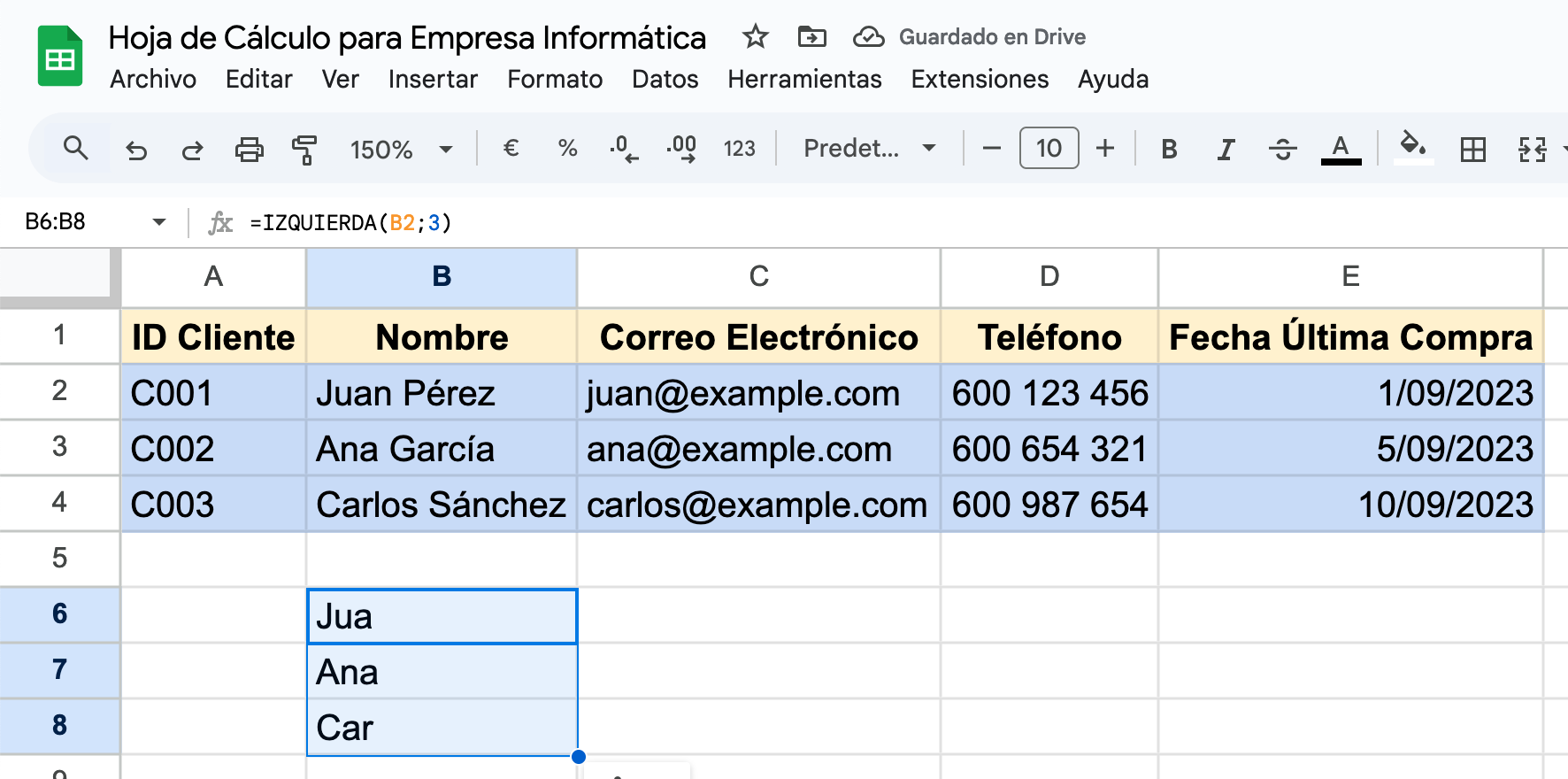The height and width of the screenshot is (779, 1568).
Task: Open the Predet... font dropdown
Action: click(869, 149)
